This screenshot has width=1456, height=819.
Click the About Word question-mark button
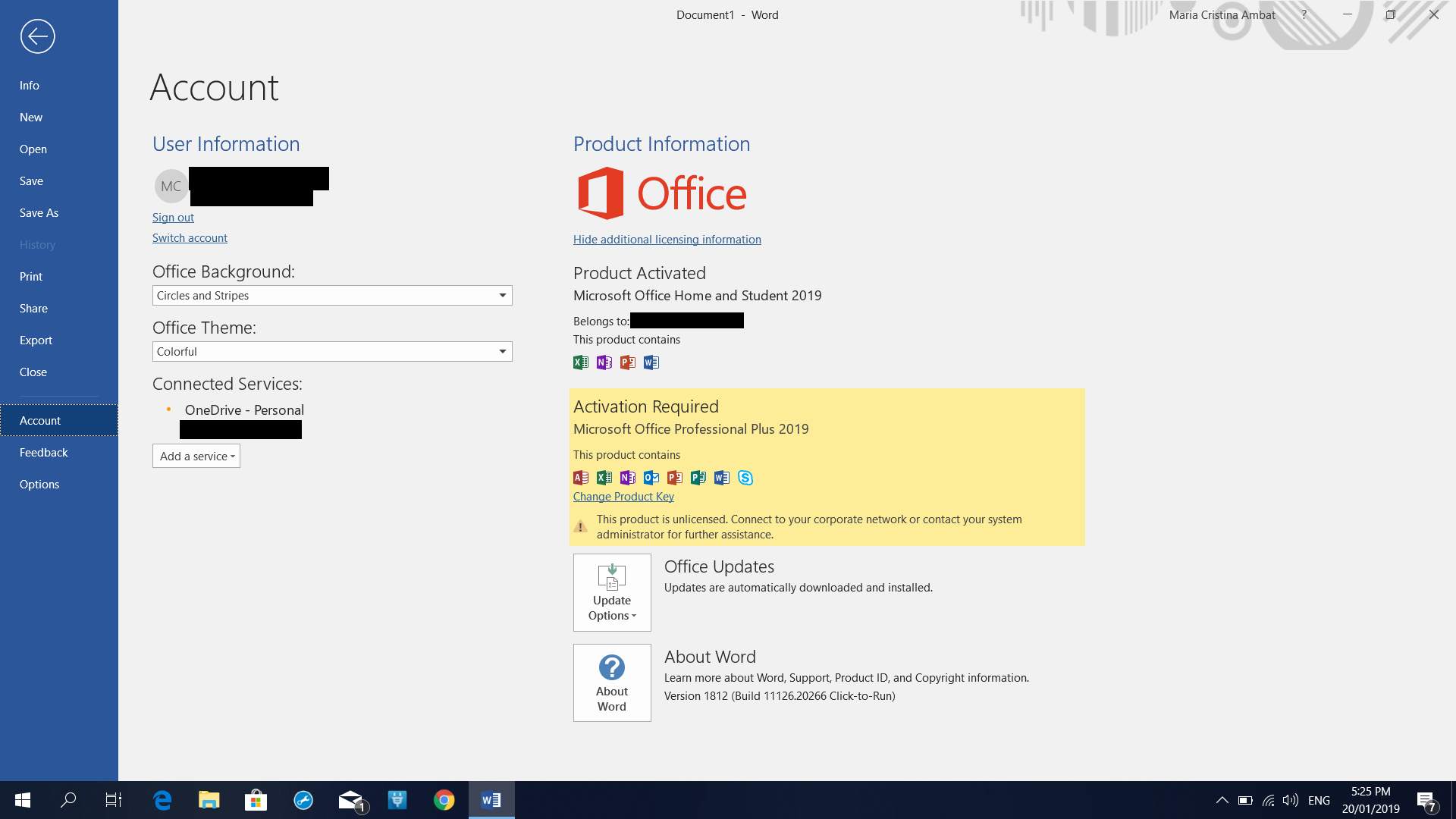tap(612, 682)
